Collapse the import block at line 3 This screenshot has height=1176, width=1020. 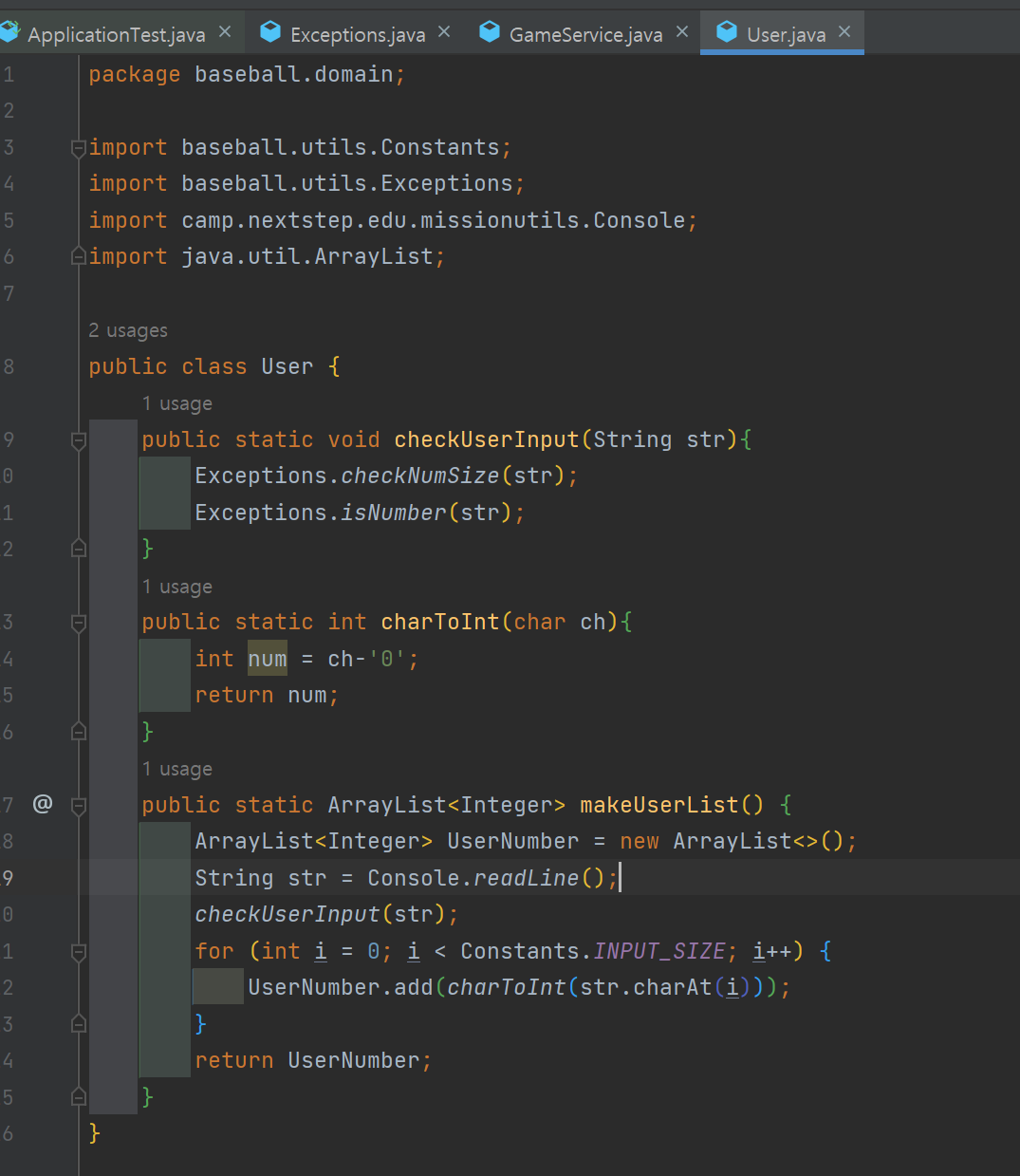79,148
